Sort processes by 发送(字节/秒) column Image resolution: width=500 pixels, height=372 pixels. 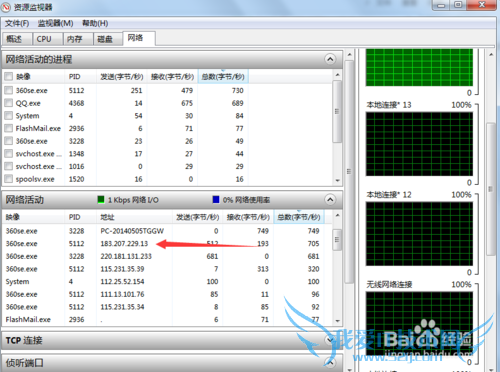[x=122, y=77]
